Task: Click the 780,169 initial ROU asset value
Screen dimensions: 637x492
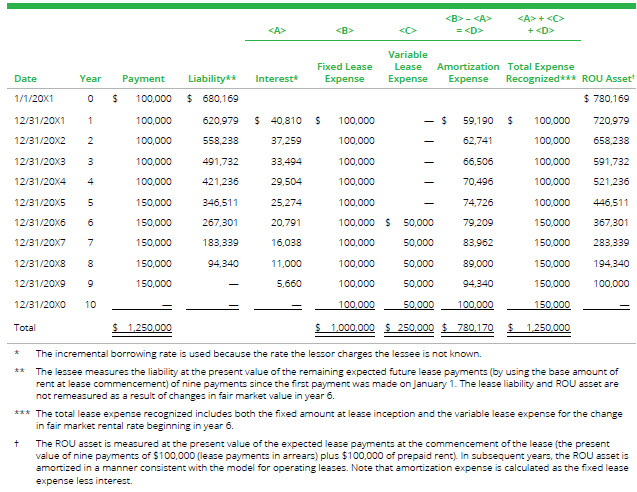Action: pos(611,98)
